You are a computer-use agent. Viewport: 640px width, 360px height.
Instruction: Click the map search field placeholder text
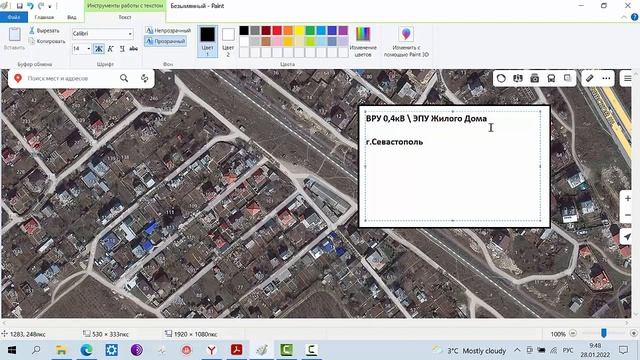(x=58, y=78)
